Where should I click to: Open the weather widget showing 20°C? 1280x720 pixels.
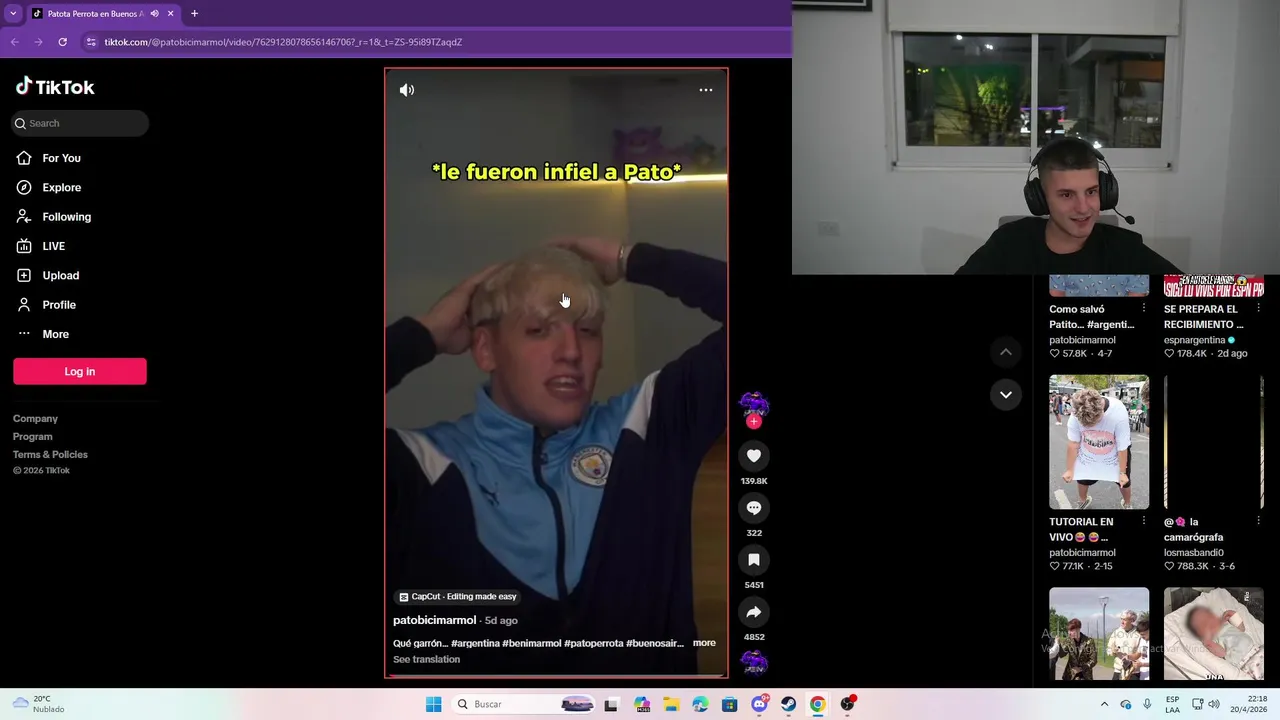pos(40,704)
